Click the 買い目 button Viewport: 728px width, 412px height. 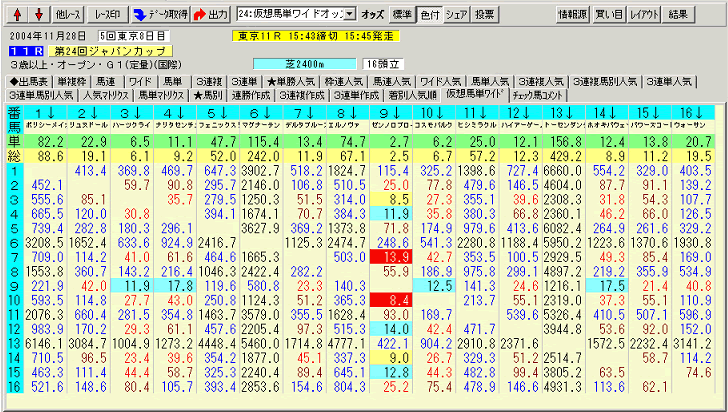[609, 15]
